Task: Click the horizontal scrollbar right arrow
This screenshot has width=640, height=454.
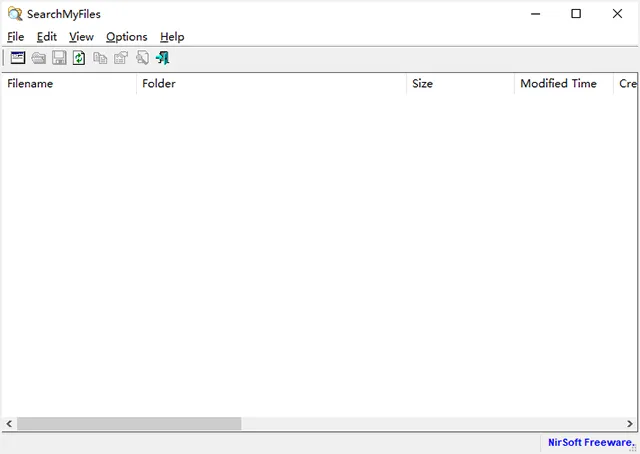Action: point(630,424)
